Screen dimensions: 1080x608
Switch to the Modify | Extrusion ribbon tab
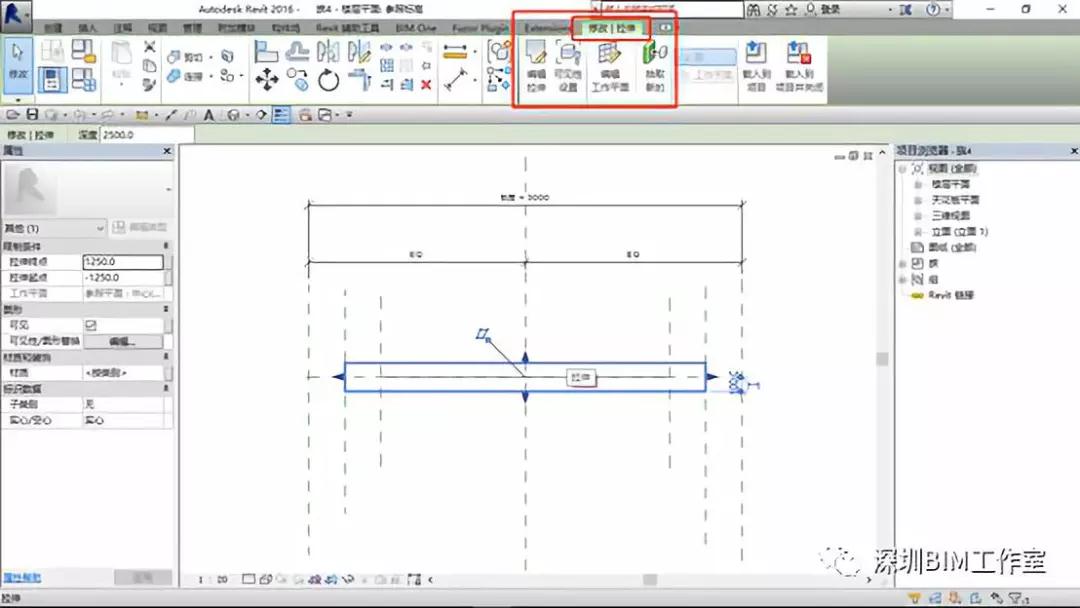[x=612, y=28]
